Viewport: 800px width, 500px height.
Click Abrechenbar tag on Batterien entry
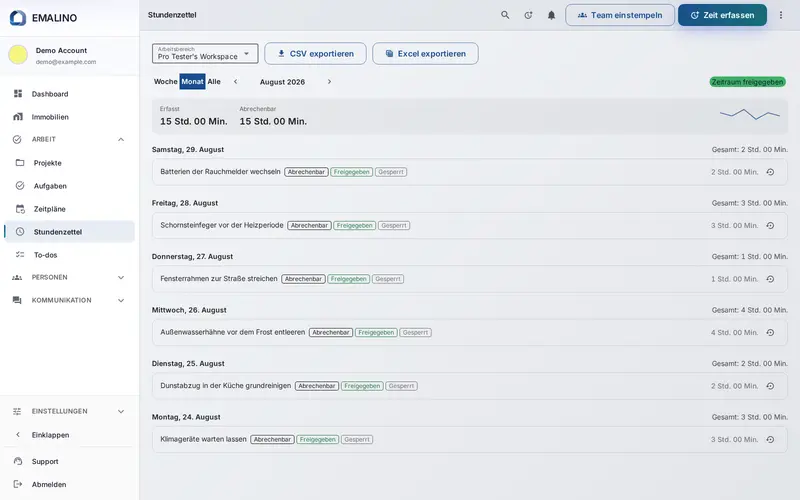[x=306, y=172]
